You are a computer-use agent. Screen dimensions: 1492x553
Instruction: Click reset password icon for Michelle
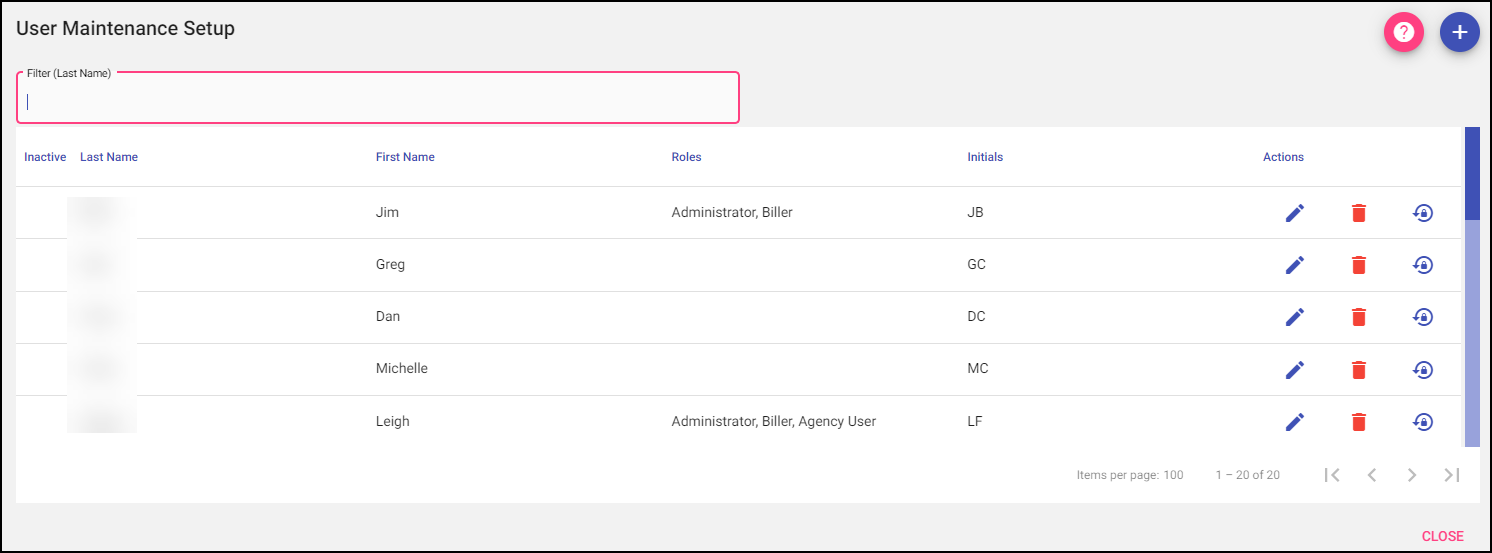pos(1423,369)
